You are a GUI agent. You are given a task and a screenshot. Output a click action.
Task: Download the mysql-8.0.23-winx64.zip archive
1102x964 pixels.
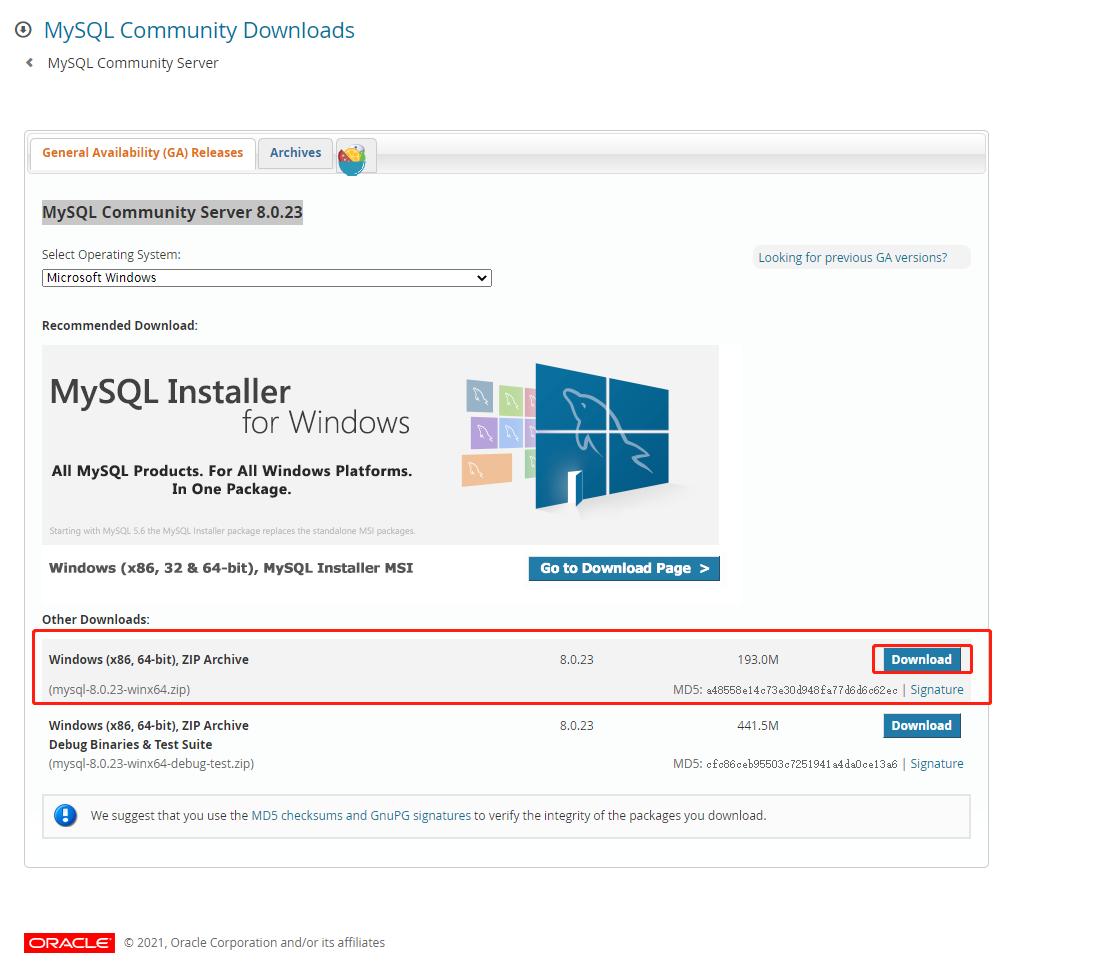921,659
